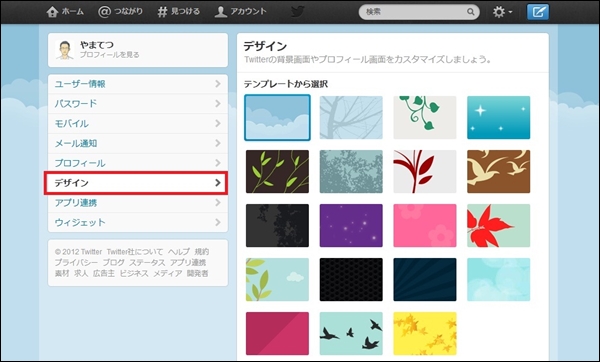This screenshot has height=362, width=600.
Task: Open the プロフィール settings tab
Action: click(x=138, y=163)
